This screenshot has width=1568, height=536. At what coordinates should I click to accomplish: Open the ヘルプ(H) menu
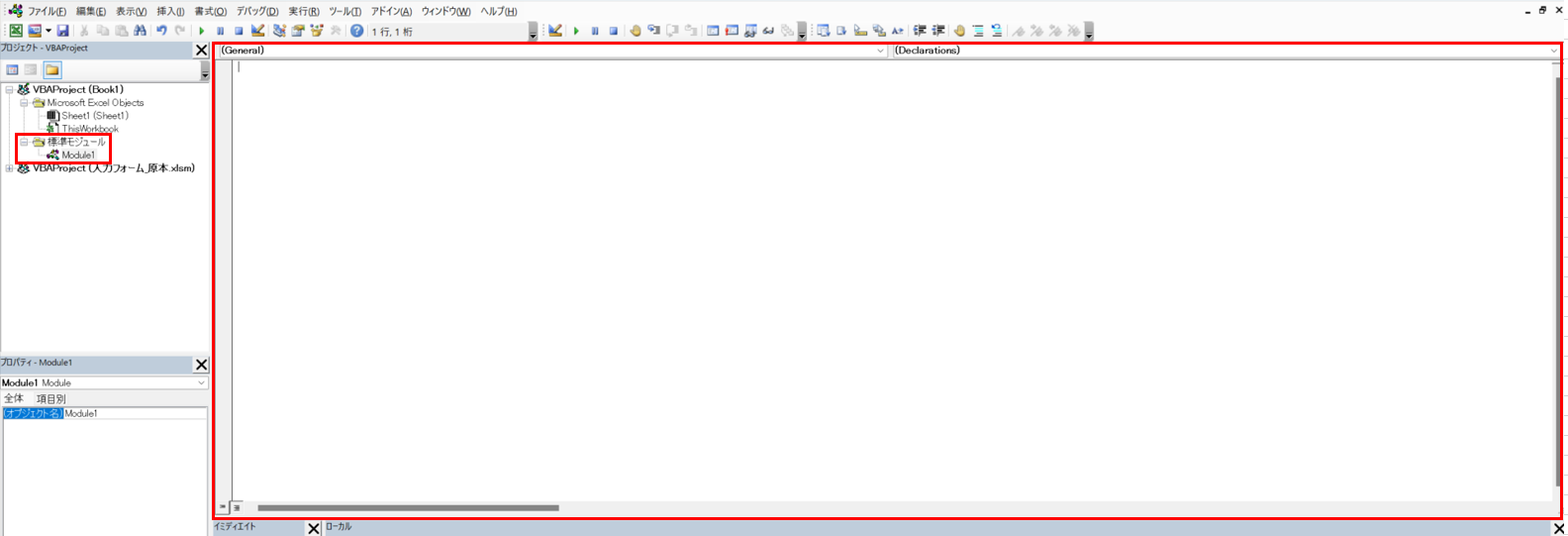(498, 11)
